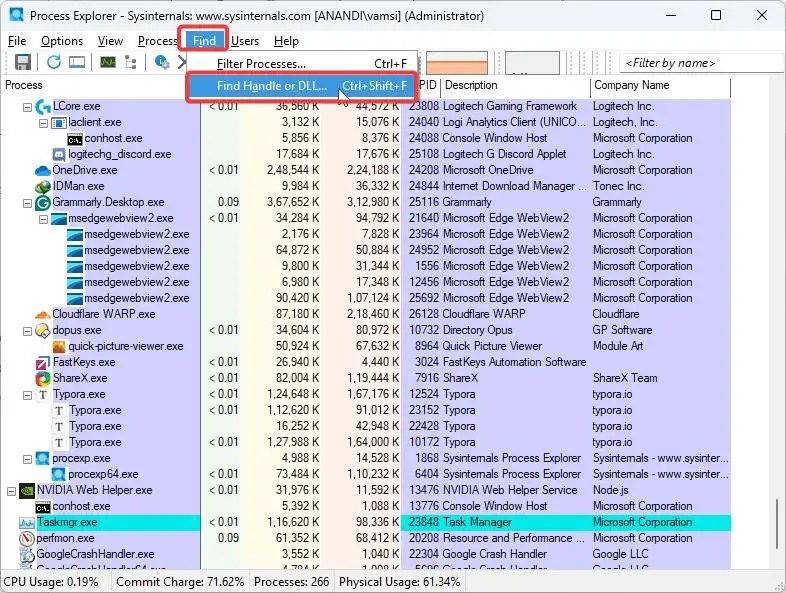
Task: Click the quick-picture-viewer.exe icon
Action: coord(59,346)
